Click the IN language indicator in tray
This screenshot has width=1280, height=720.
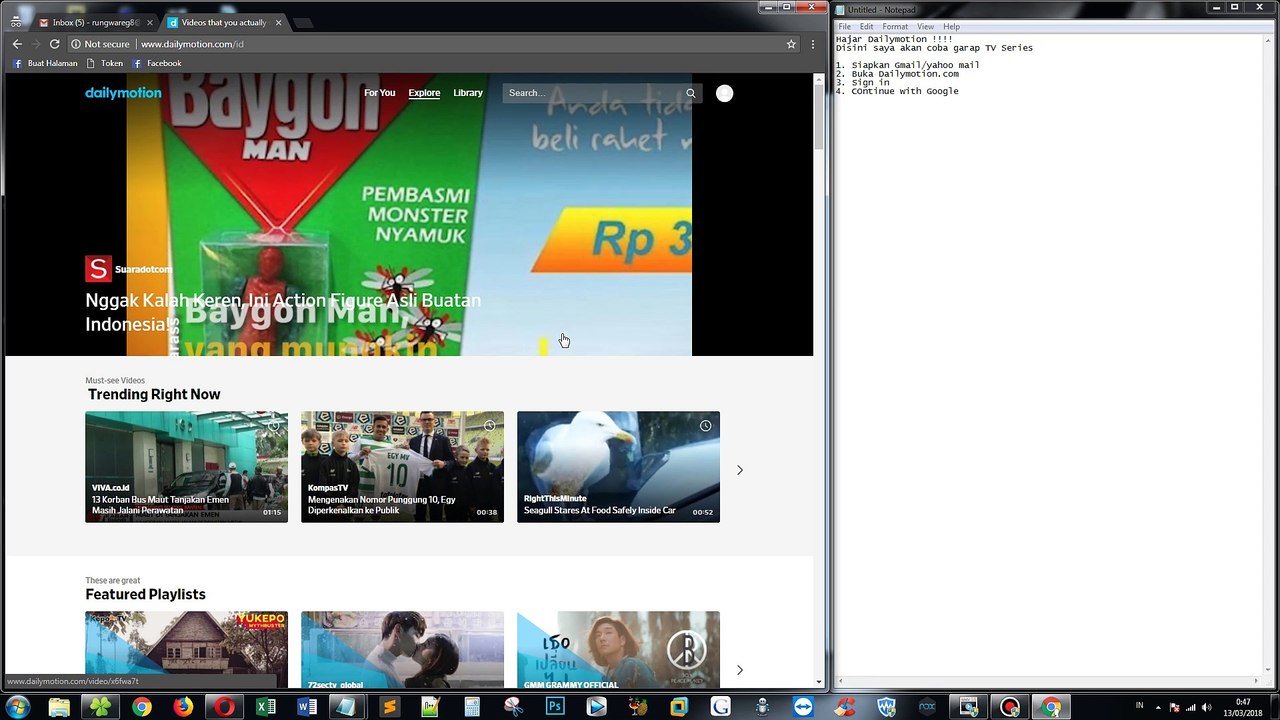click(x=1139, y=706)
